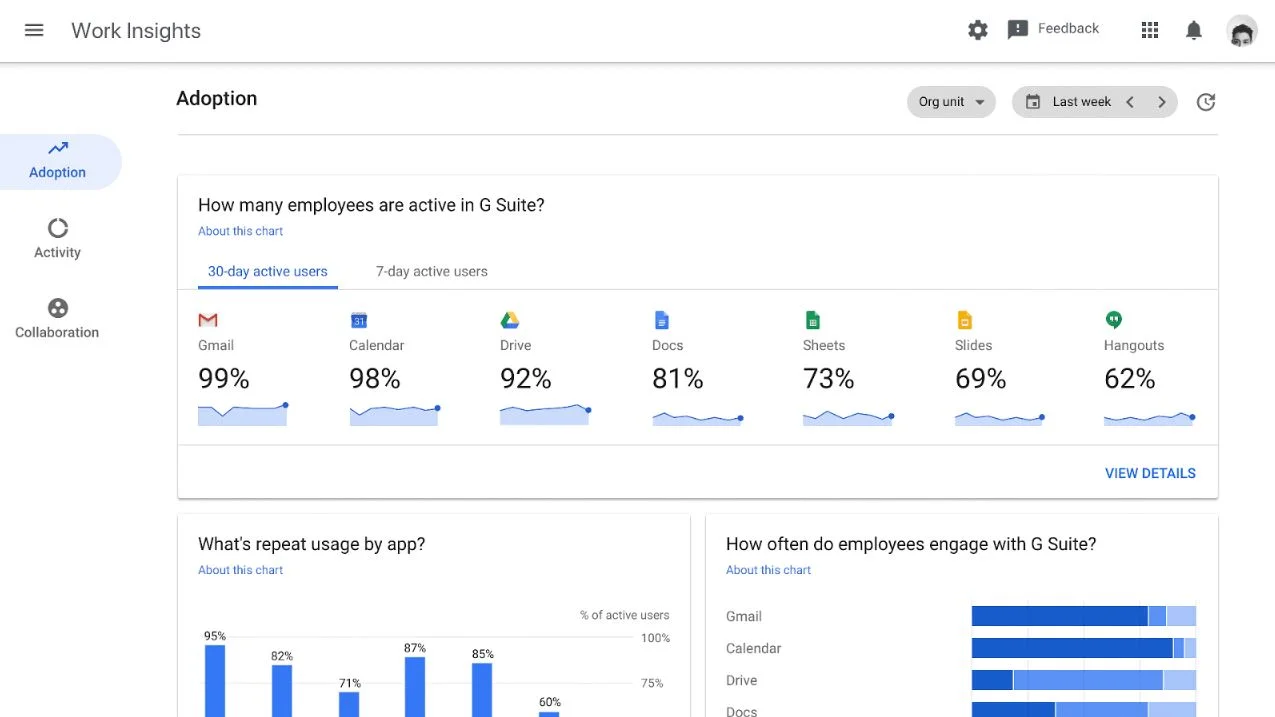Click the notifications bell icon
Viewport: 1275px width, 717px height.
1193,30
